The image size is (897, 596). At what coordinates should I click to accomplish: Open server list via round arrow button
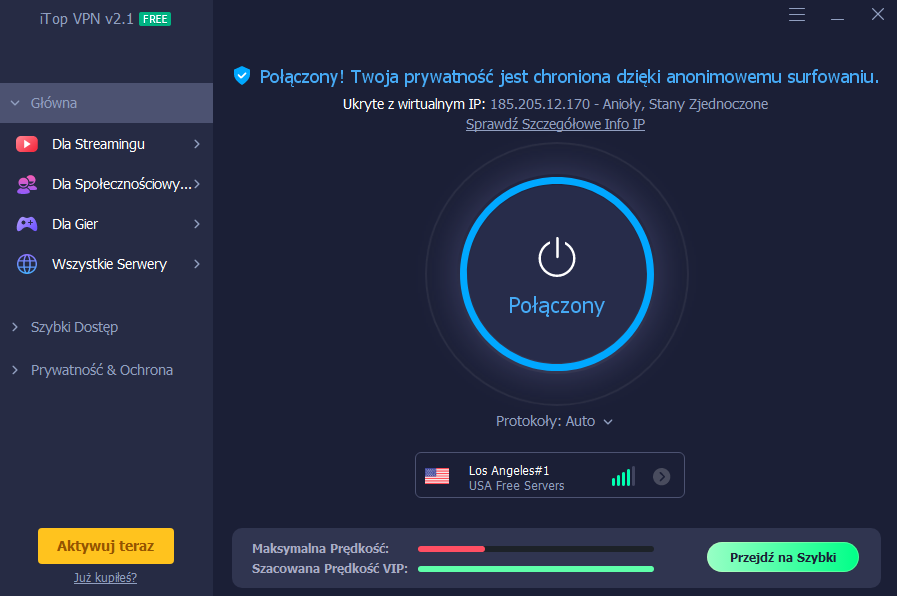coord(661,476)
